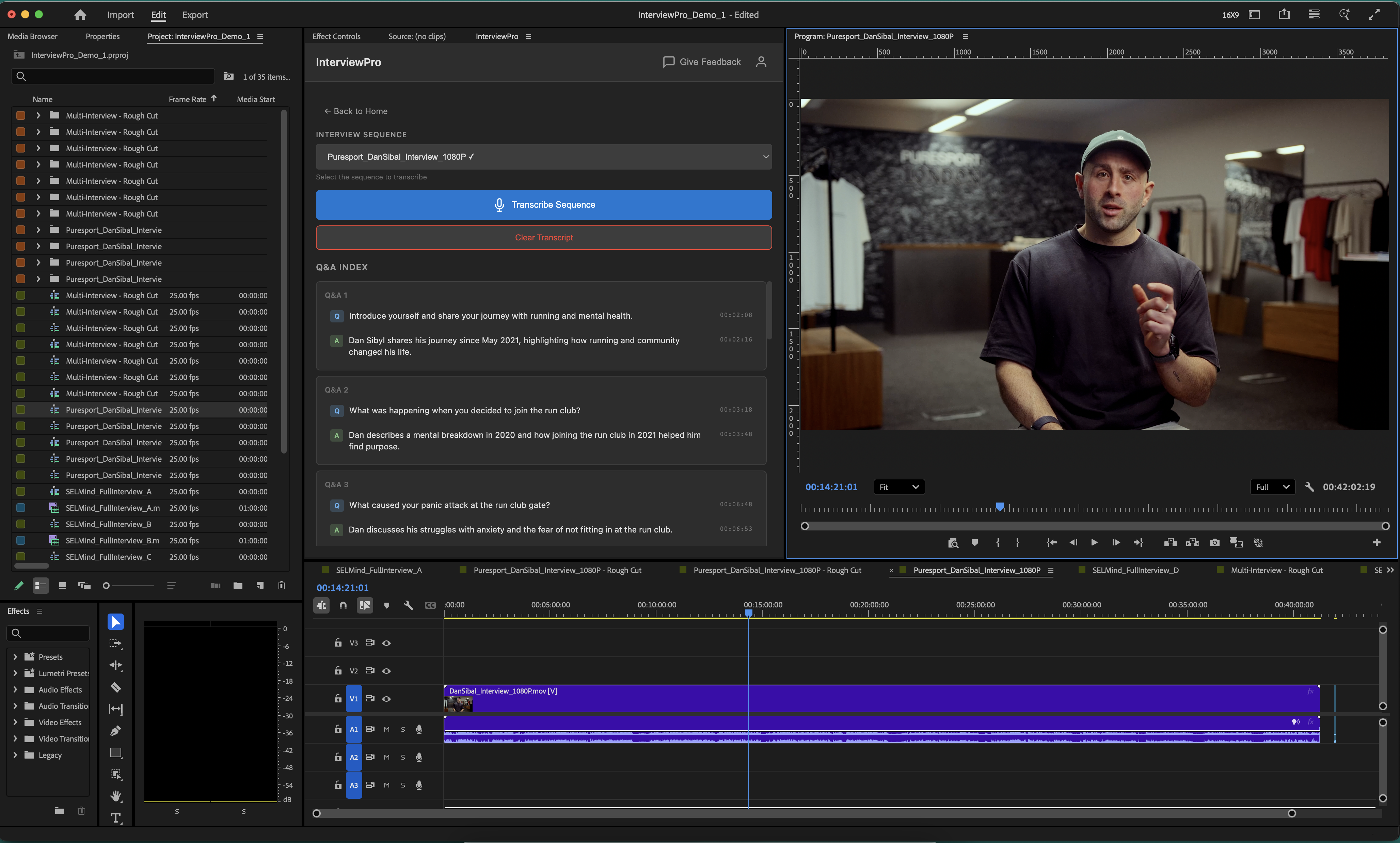Select the Pen tool
Viewport: 1400px width, 843px height.
116,731
